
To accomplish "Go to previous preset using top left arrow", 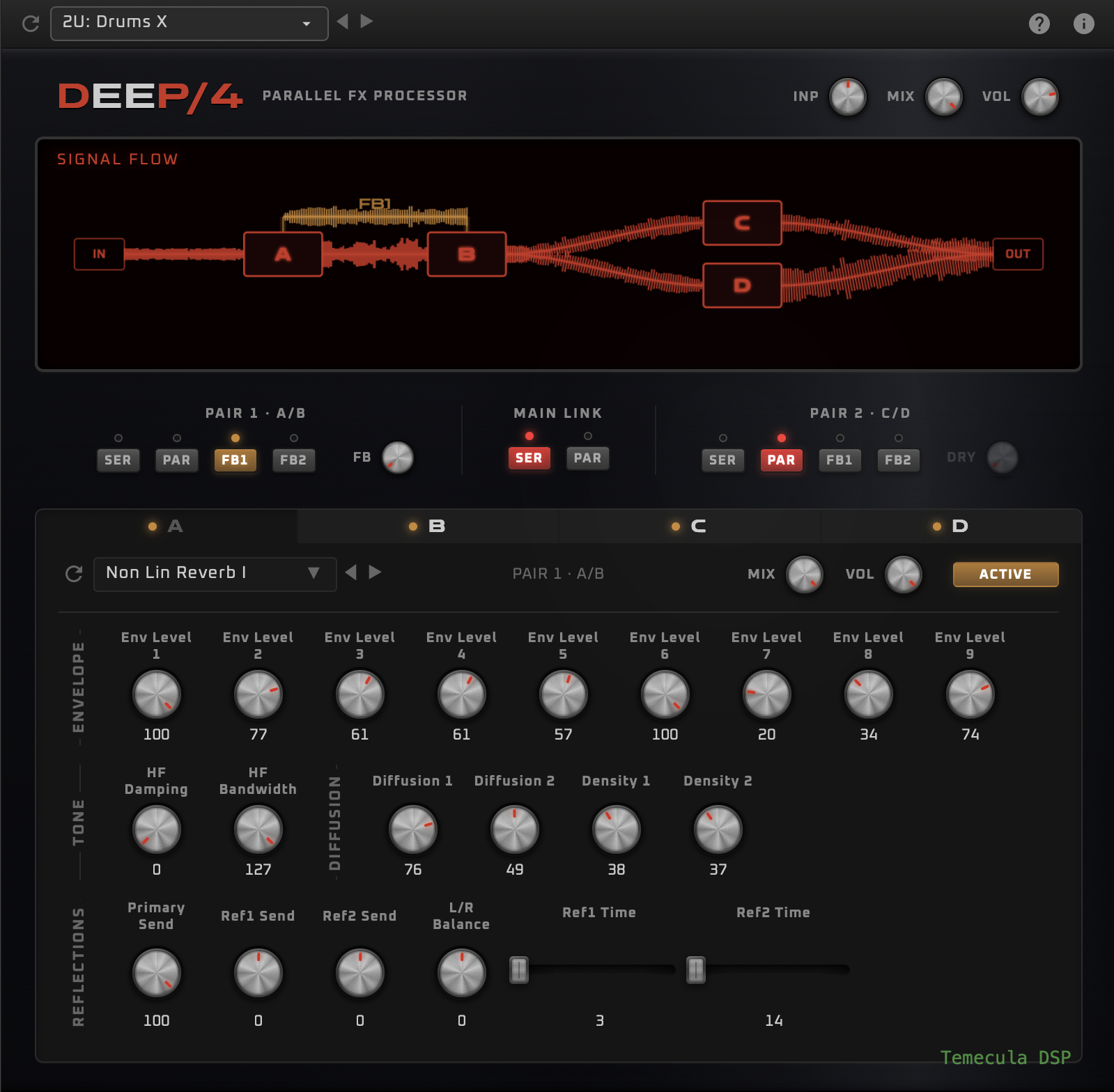I will pos(343,22).
